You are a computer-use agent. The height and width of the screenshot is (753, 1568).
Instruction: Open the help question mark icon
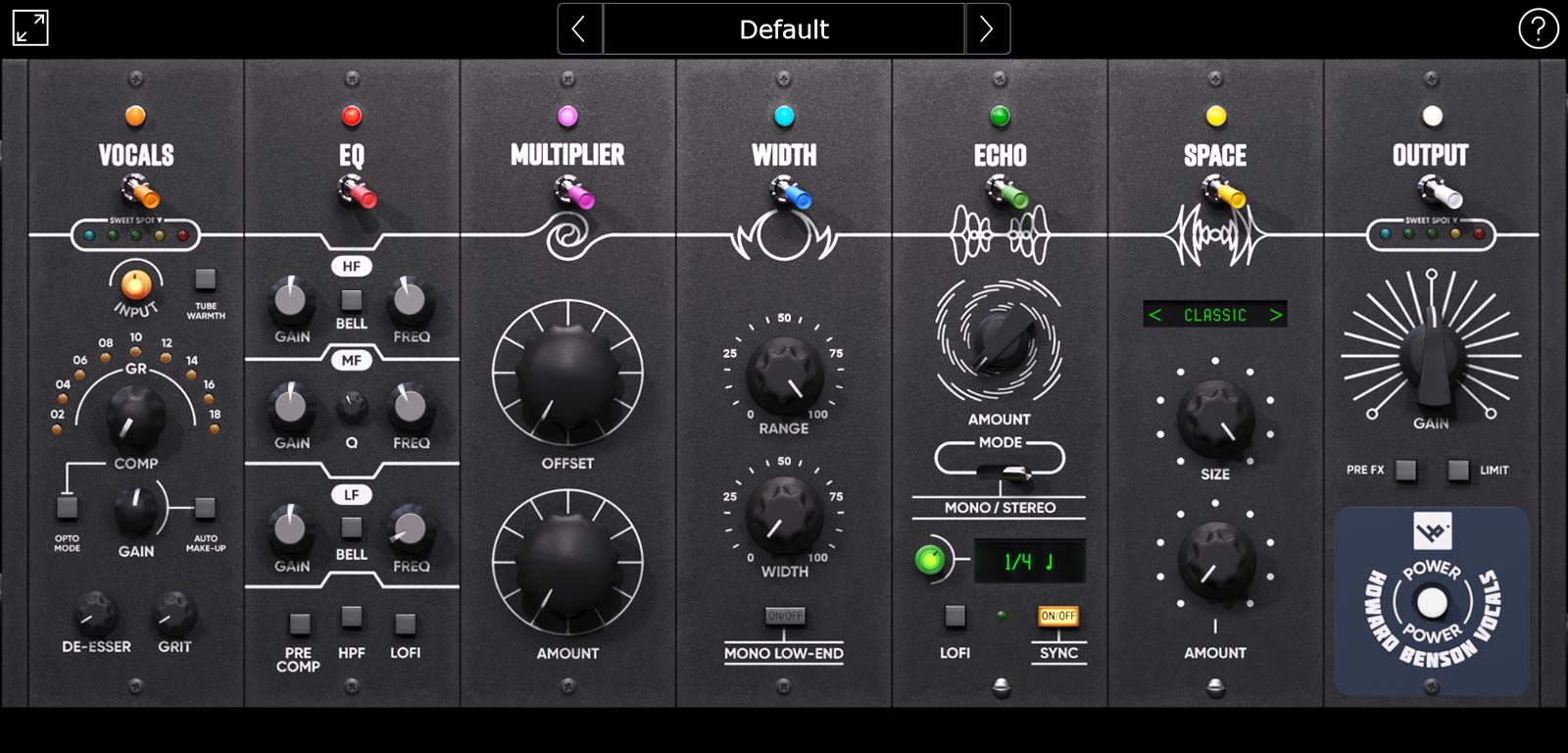[x=1538, y=29]
